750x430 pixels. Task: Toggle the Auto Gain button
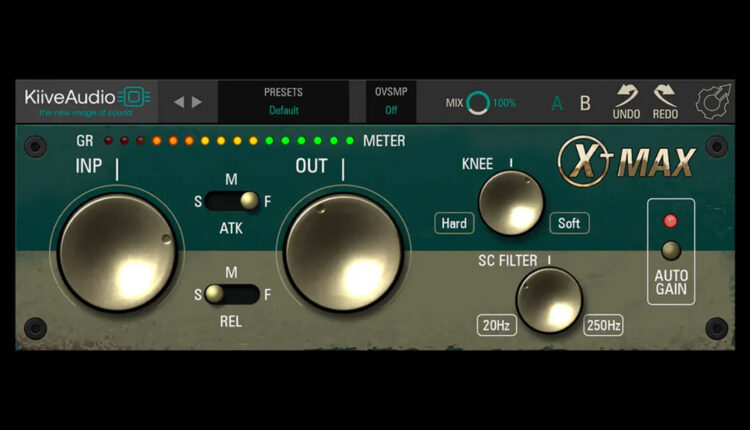[x=671, y=250]
